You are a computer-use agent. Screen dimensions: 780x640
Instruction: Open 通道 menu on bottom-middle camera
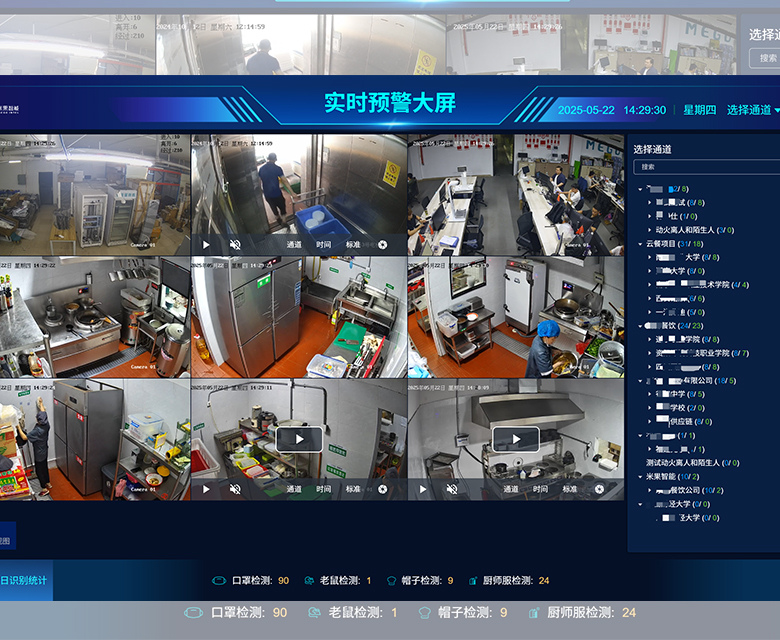pyautogui.click(x=294, y=489)
